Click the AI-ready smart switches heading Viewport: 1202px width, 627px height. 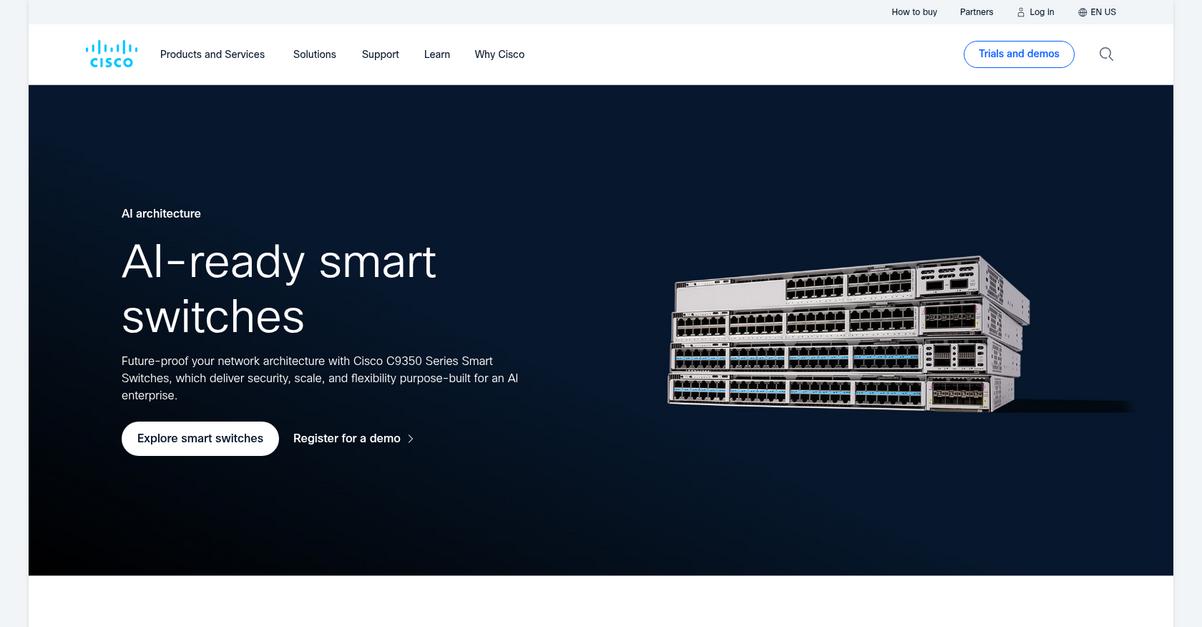coord(279,289)
